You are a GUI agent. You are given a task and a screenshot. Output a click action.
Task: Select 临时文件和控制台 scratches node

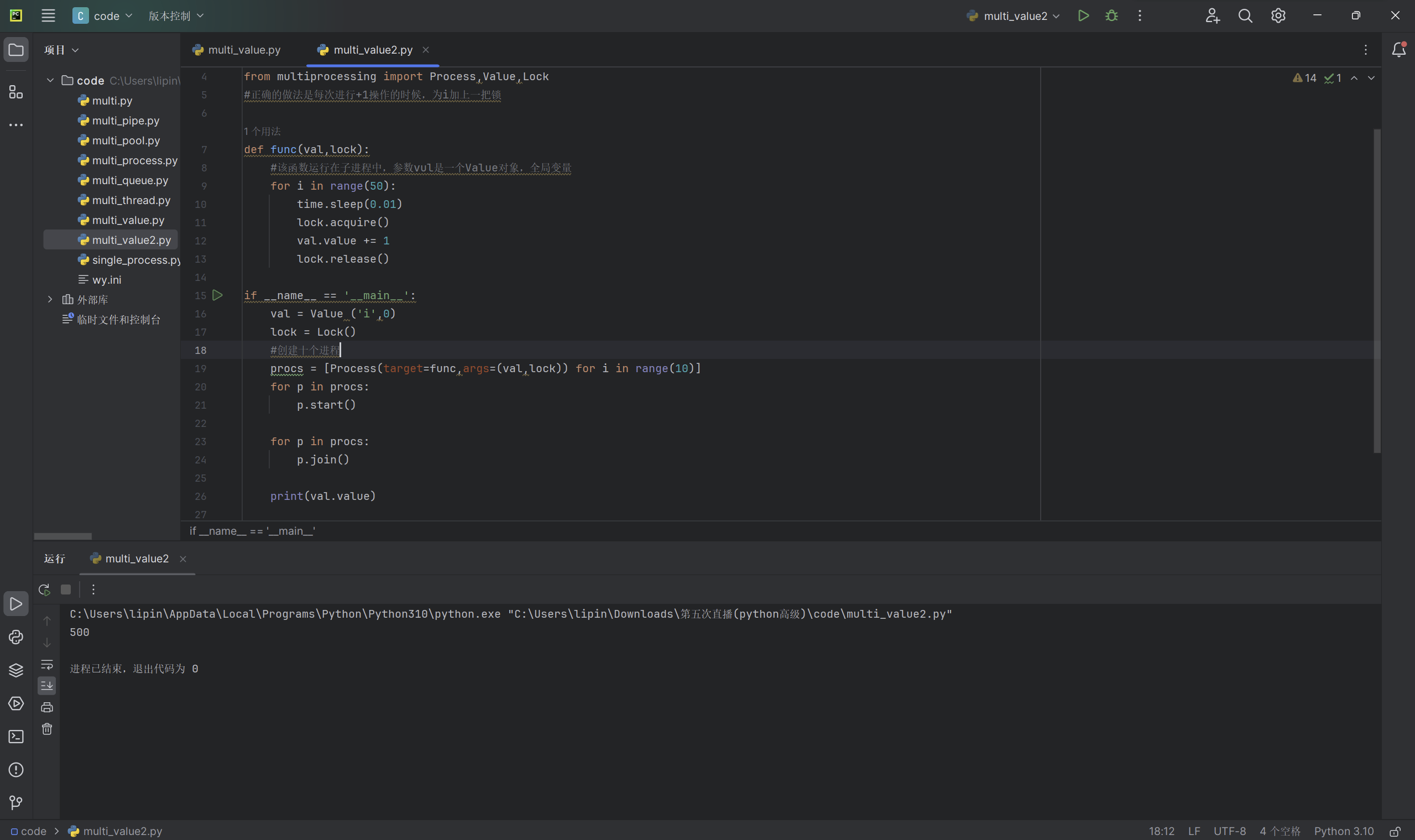tap(111, 319)
